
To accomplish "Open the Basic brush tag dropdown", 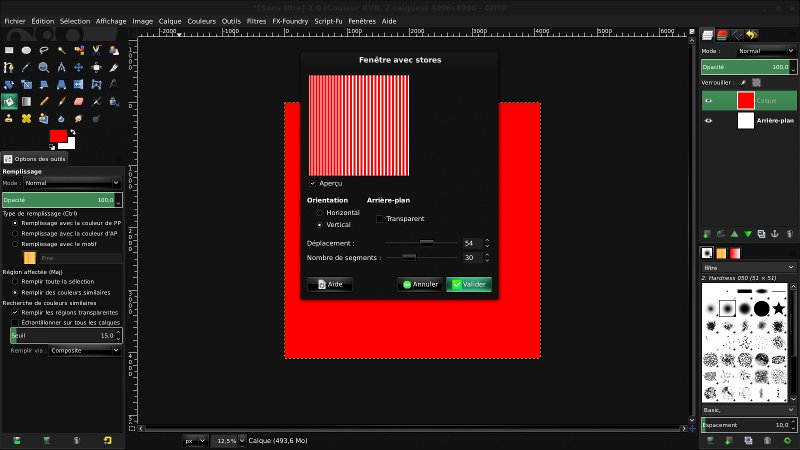I will click(748, 410).
